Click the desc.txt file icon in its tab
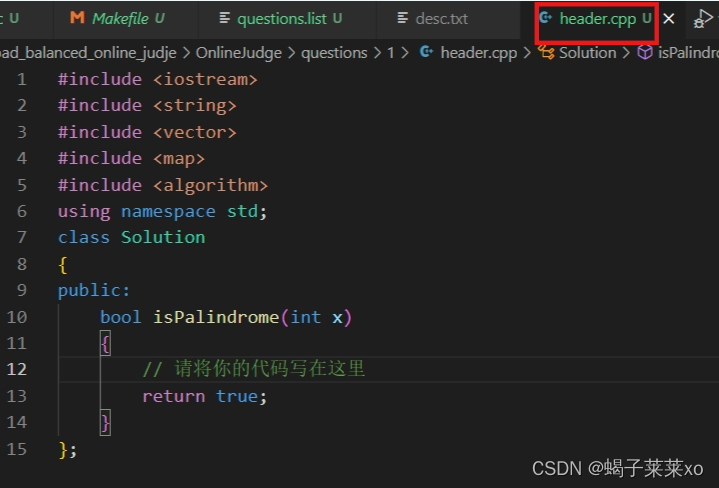 point(402,18)
